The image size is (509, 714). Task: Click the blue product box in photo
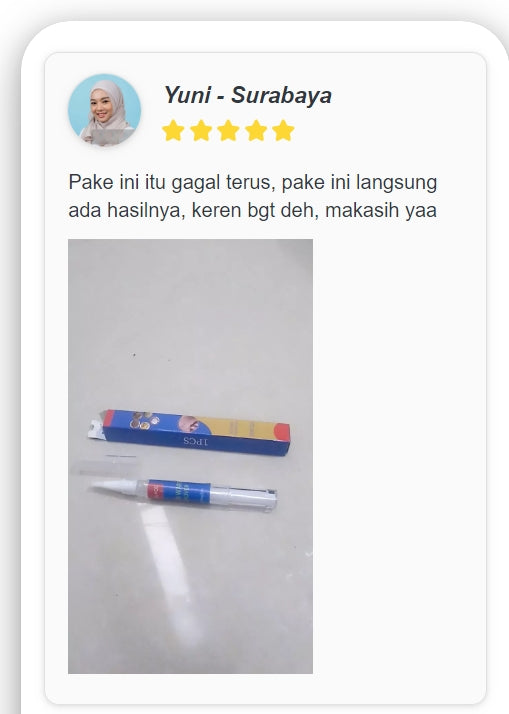[x=189, y=433]
